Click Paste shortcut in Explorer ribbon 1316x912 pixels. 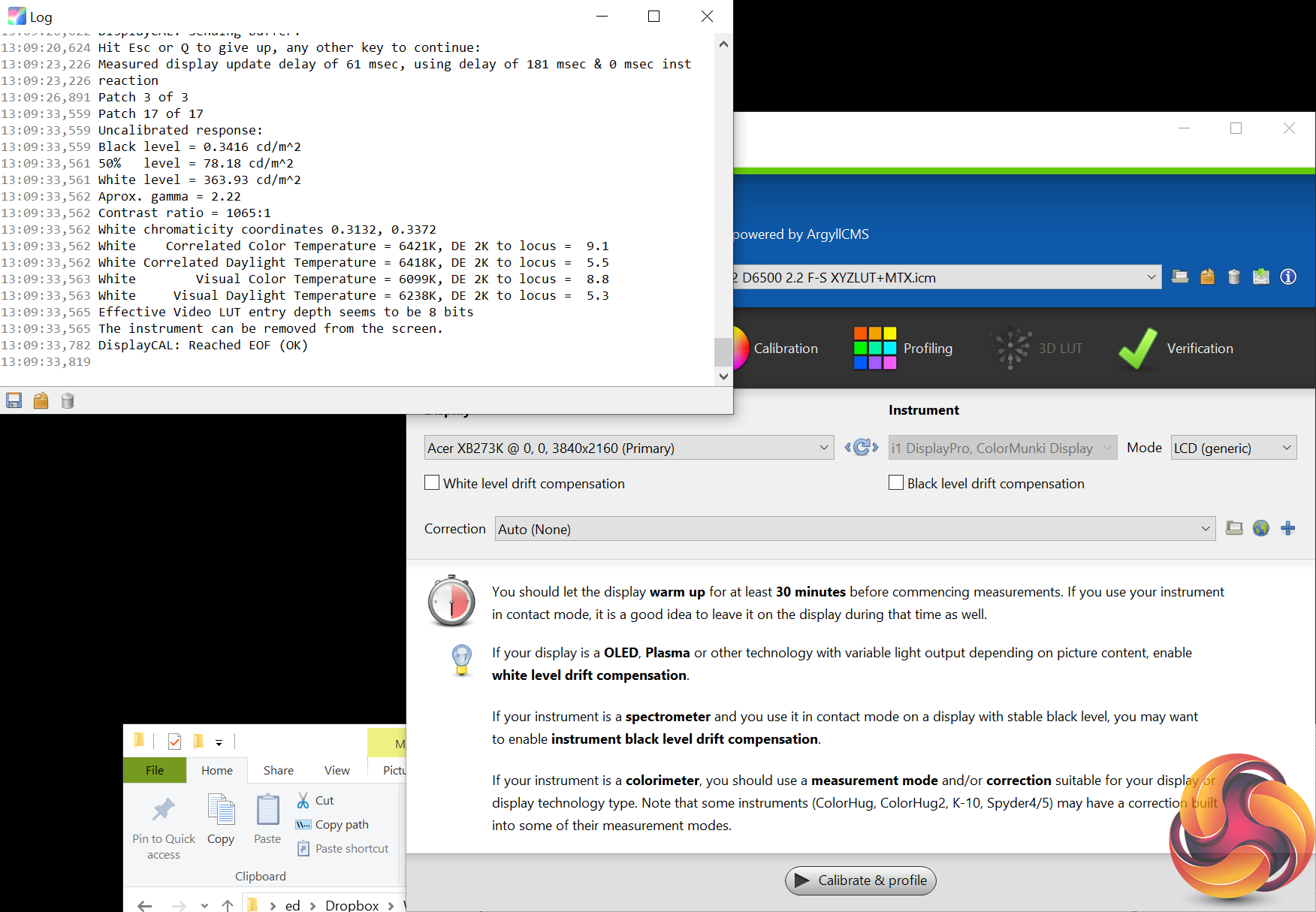coord(343,849)
